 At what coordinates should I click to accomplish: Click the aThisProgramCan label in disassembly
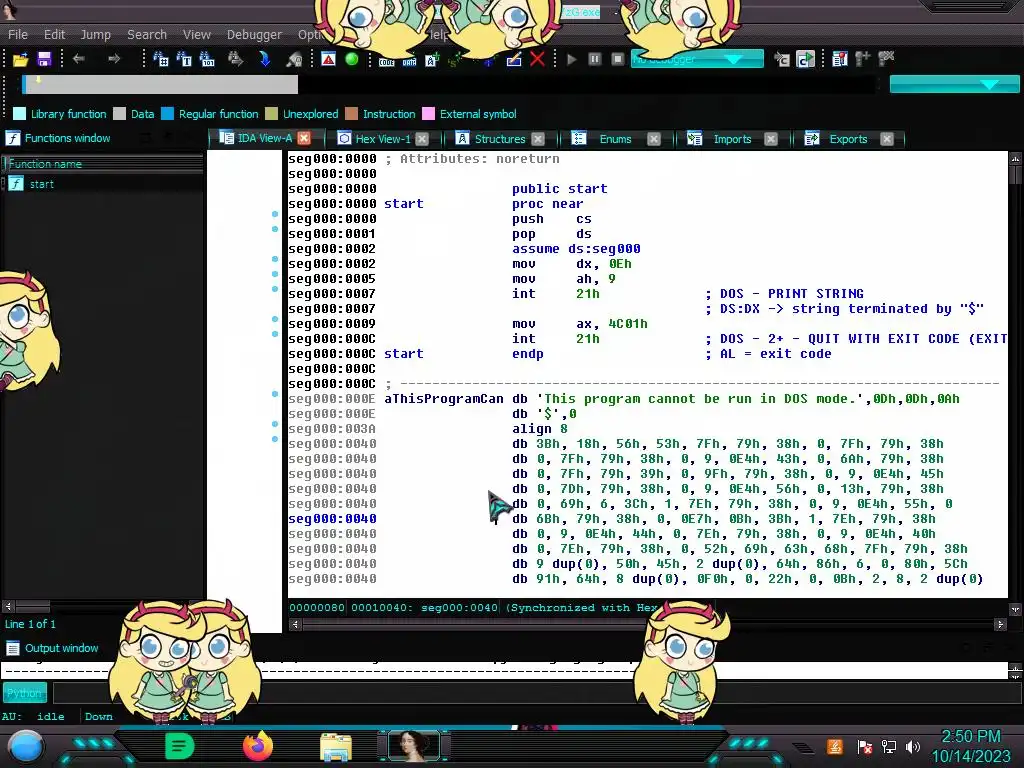[x=443, y=399]
